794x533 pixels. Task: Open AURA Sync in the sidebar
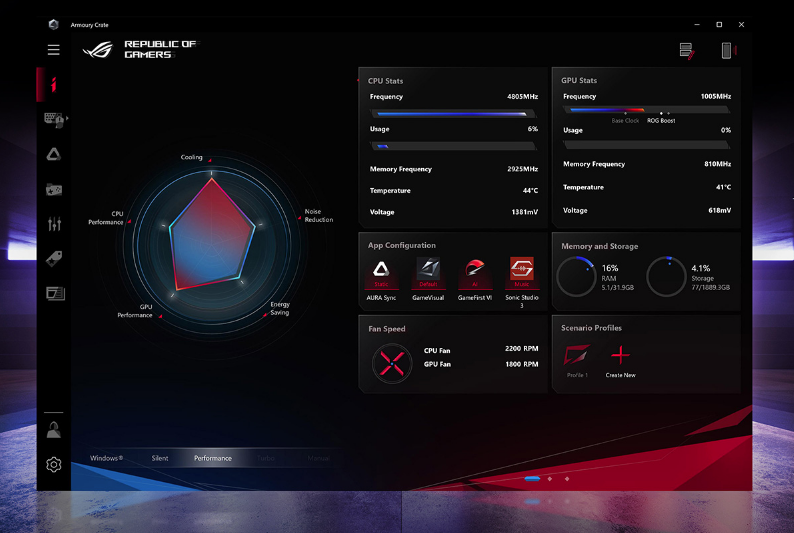pyautogui.click(x=54, y=154)
